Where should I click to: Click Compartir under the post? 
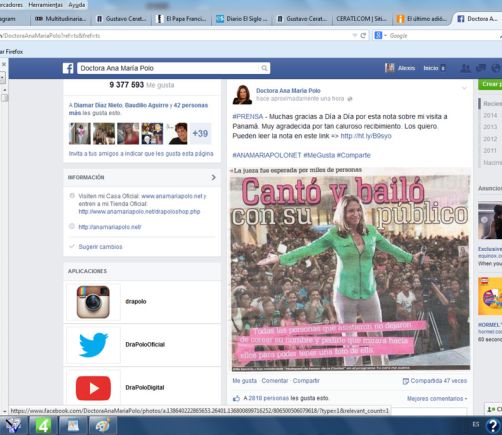pyautogui.click(x=306, y=381)
